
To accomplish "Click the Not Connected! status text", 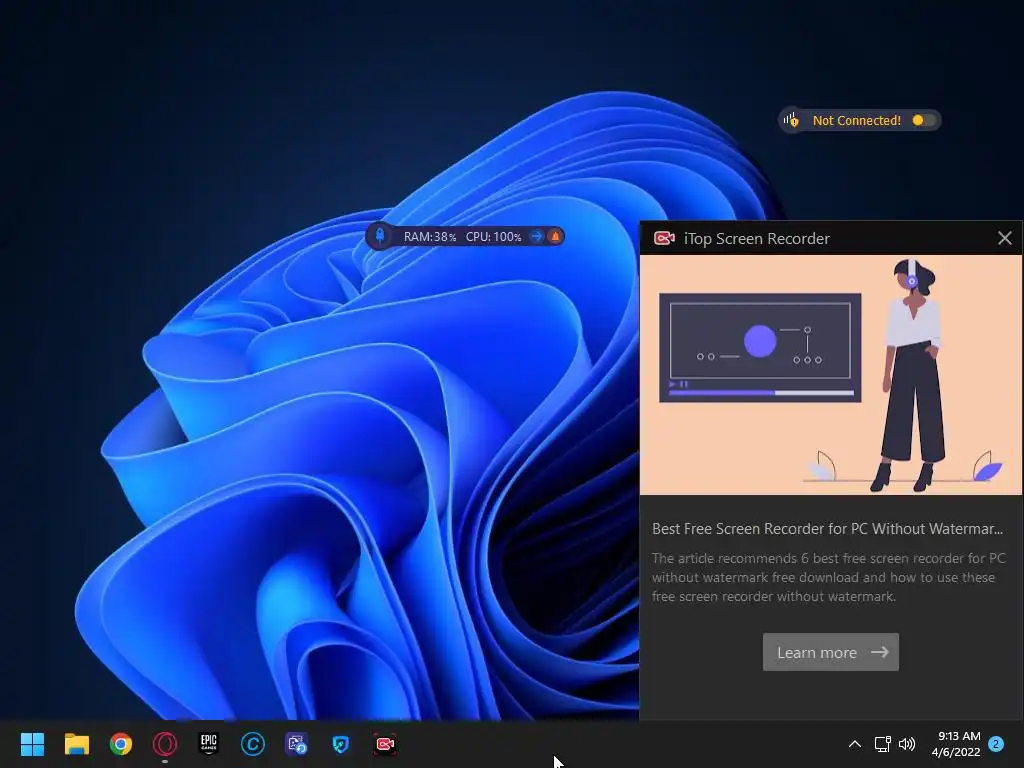I will 856,120.
